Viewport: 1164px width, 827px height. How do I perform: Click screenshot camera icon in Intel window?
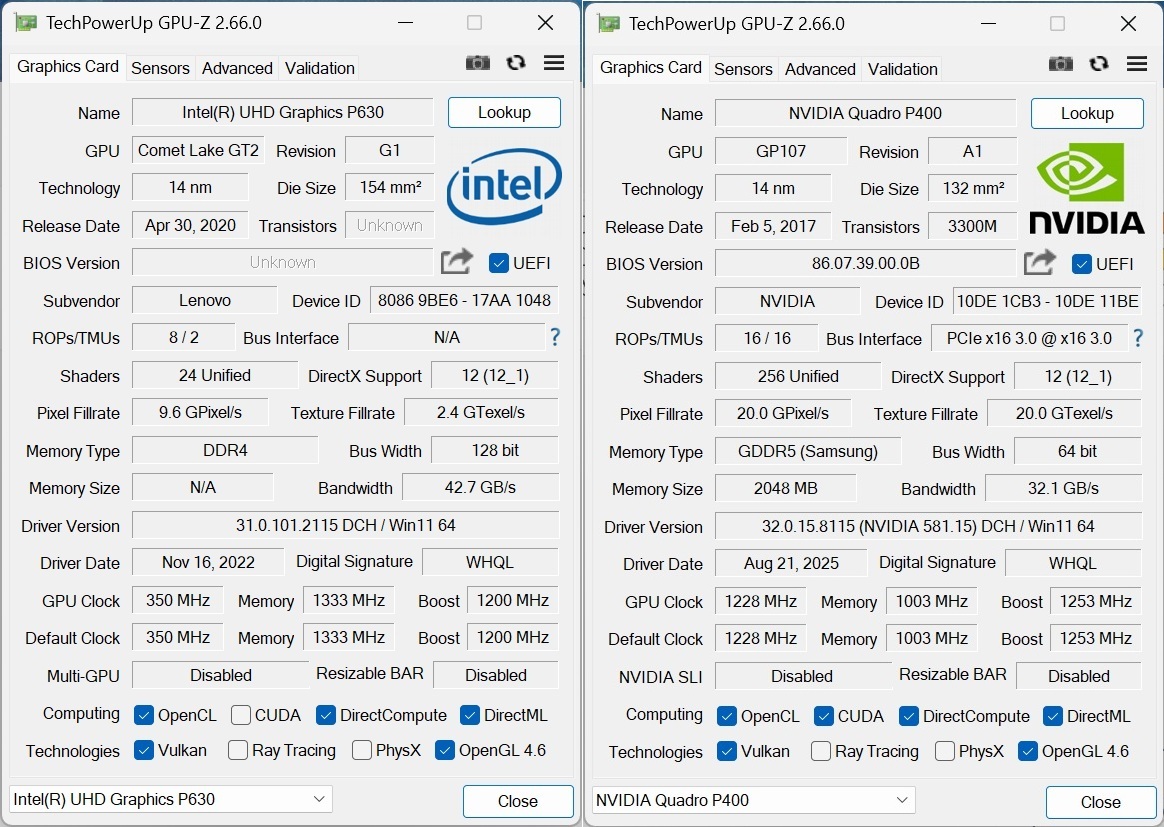pyautogui.click(x=477, y=63)
